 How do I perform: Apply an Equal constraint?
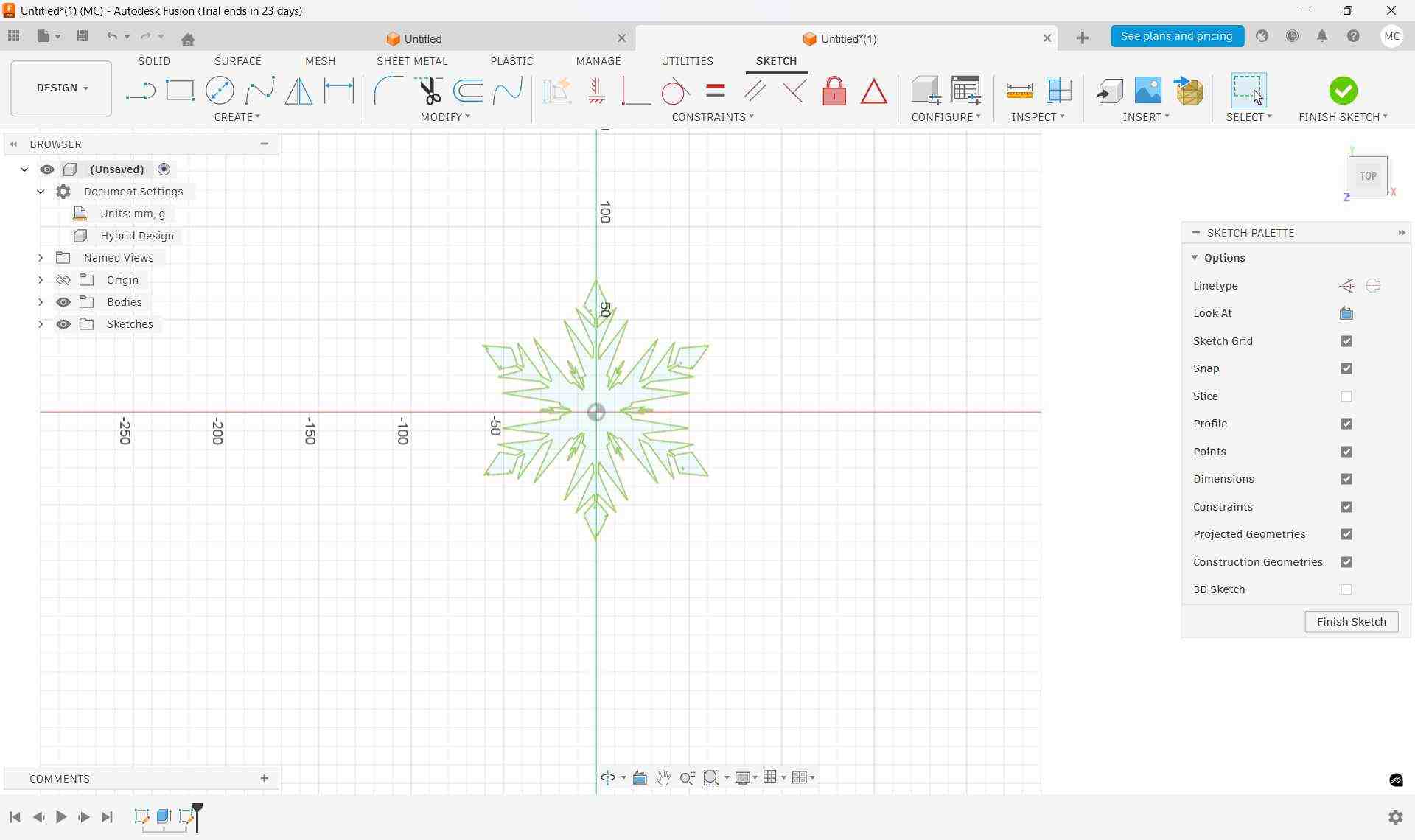[715, 90]
